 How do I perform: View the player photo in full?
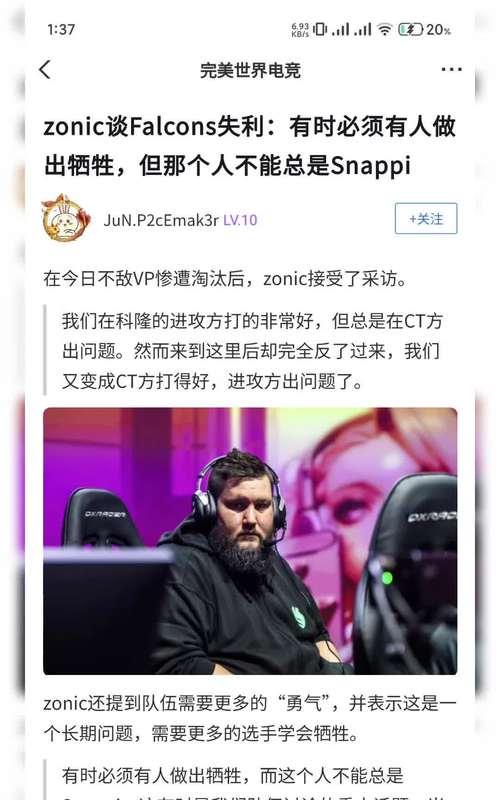click(250, 541)
